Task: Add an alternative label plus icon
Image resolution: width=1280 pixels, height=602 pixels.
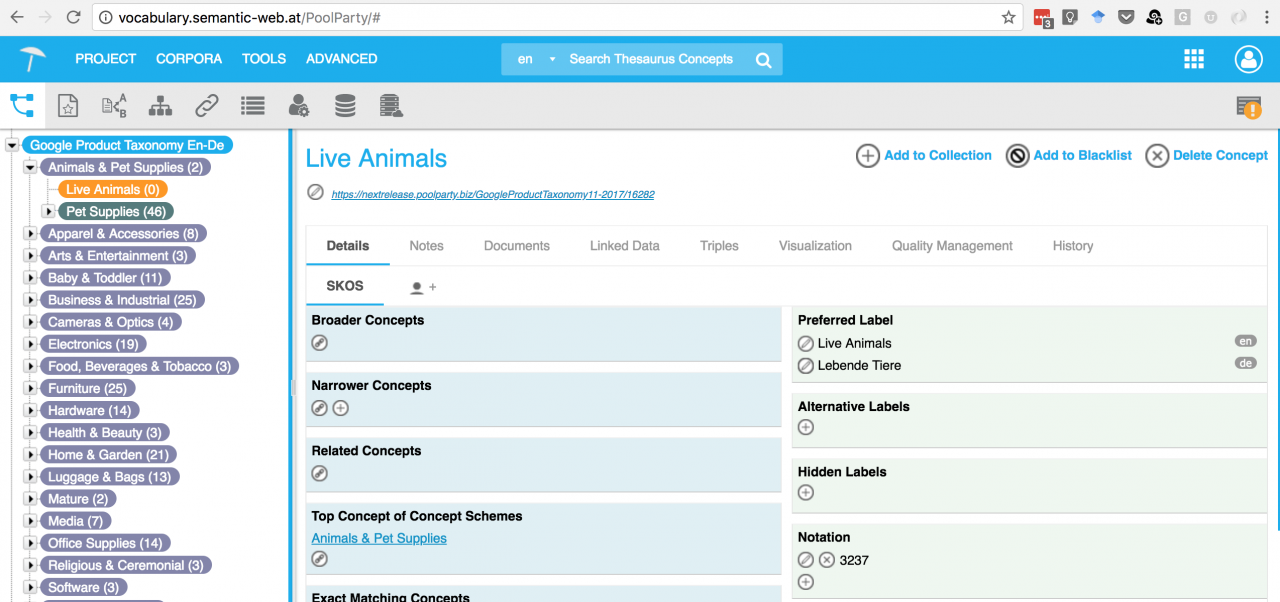Action: (x=806, y=427)
